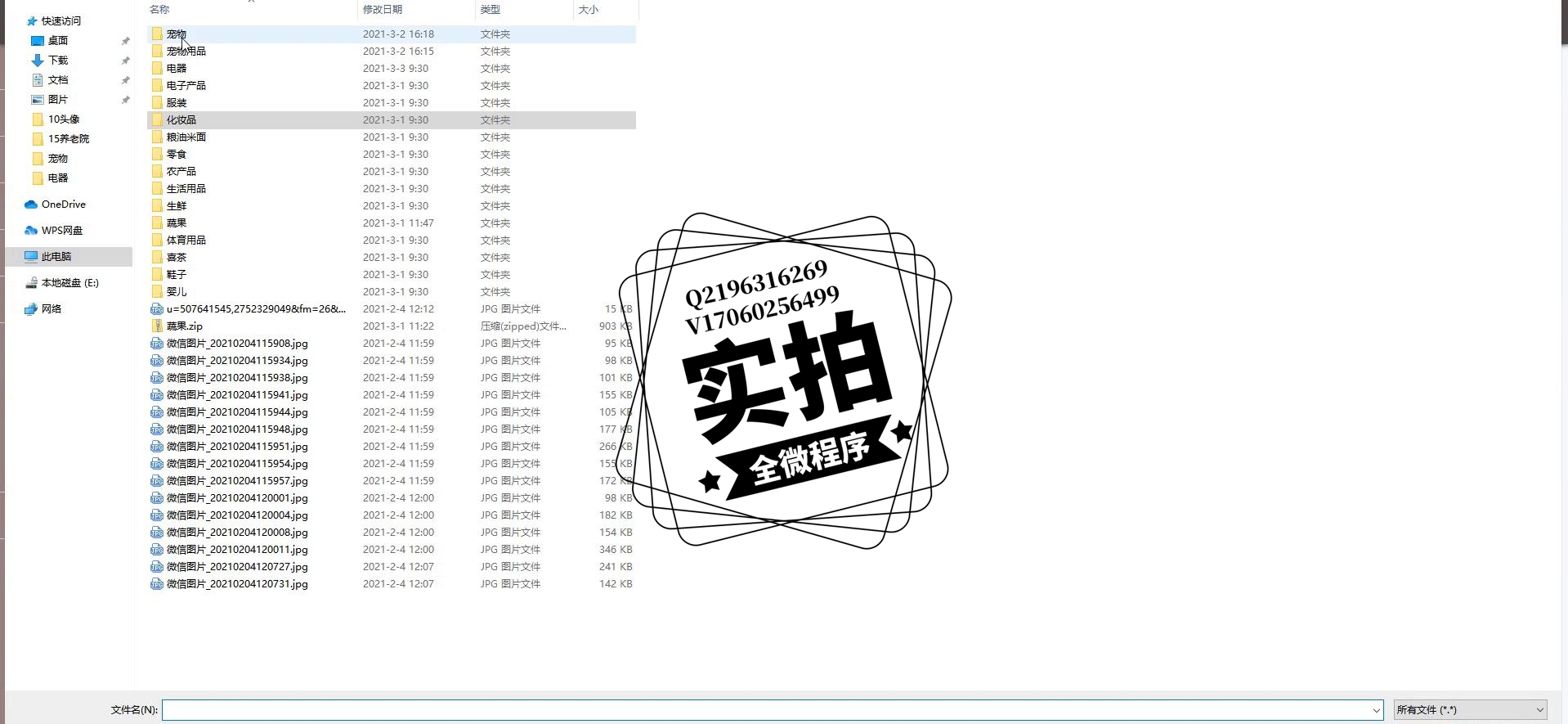Select the 服装 folder row

coord(392,103)
